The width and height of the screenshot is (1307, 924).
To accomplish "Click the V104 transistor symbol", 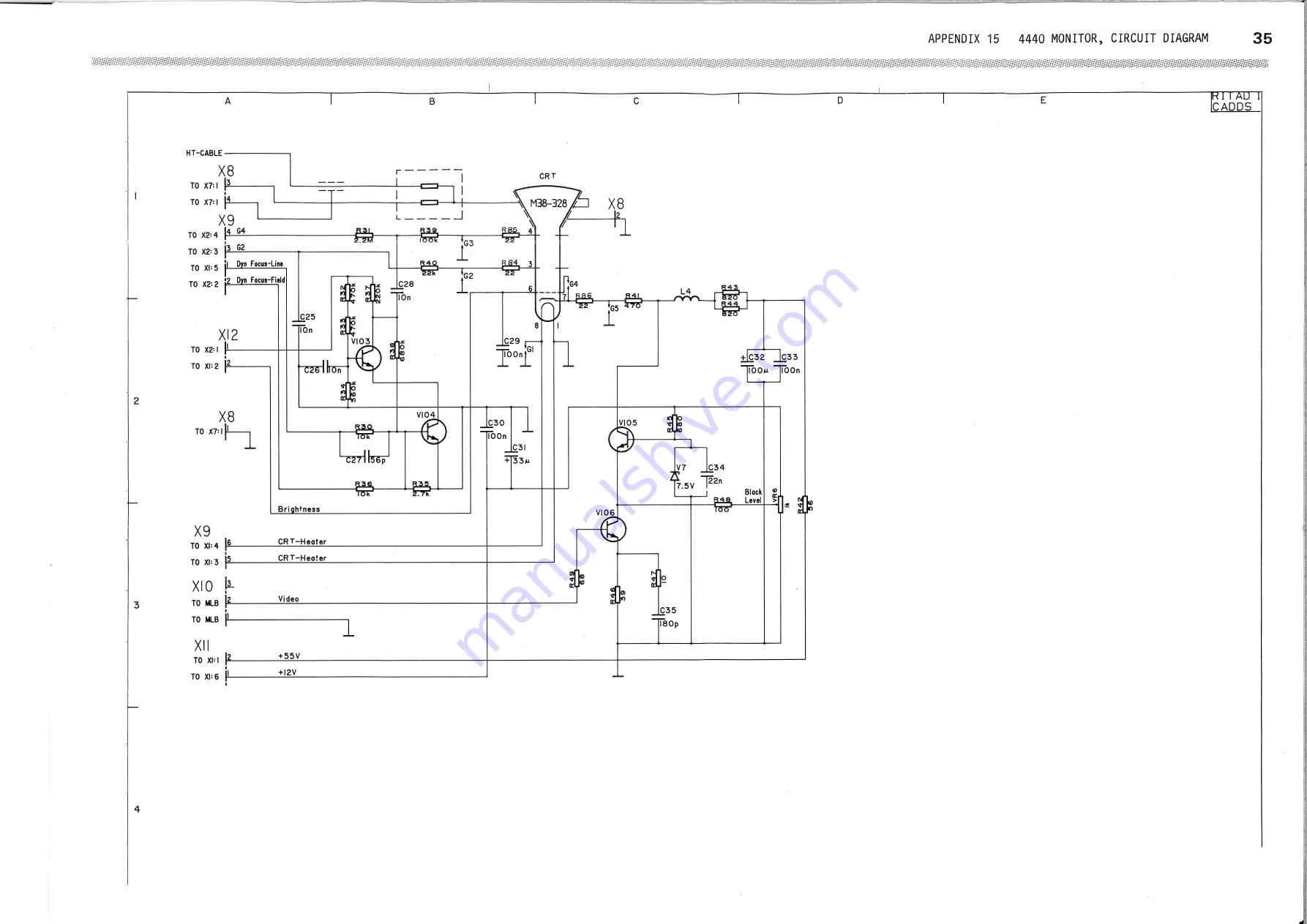I will (434, 432).
